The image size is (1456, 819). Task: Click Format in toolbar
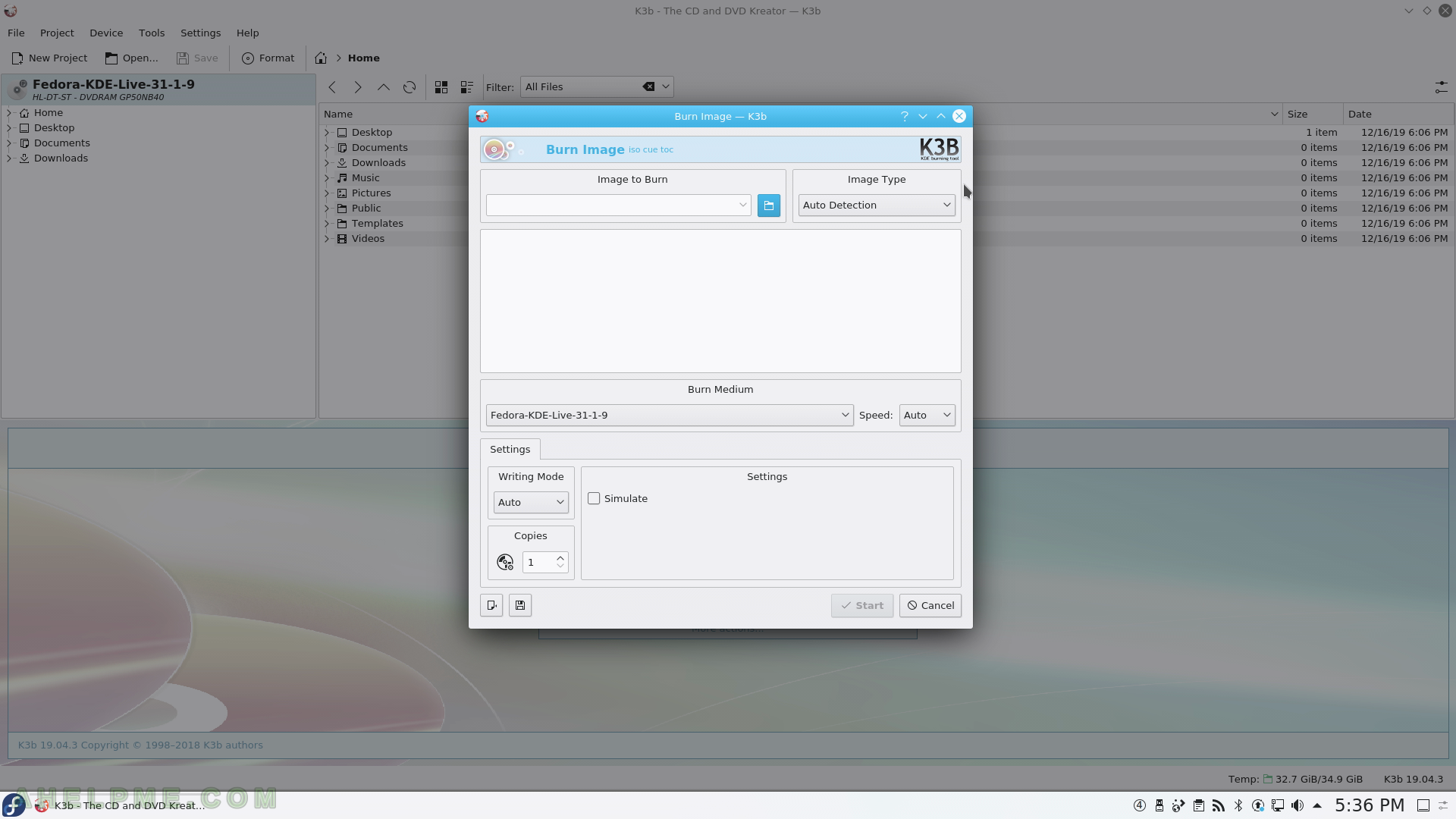[x=268, y=58]
